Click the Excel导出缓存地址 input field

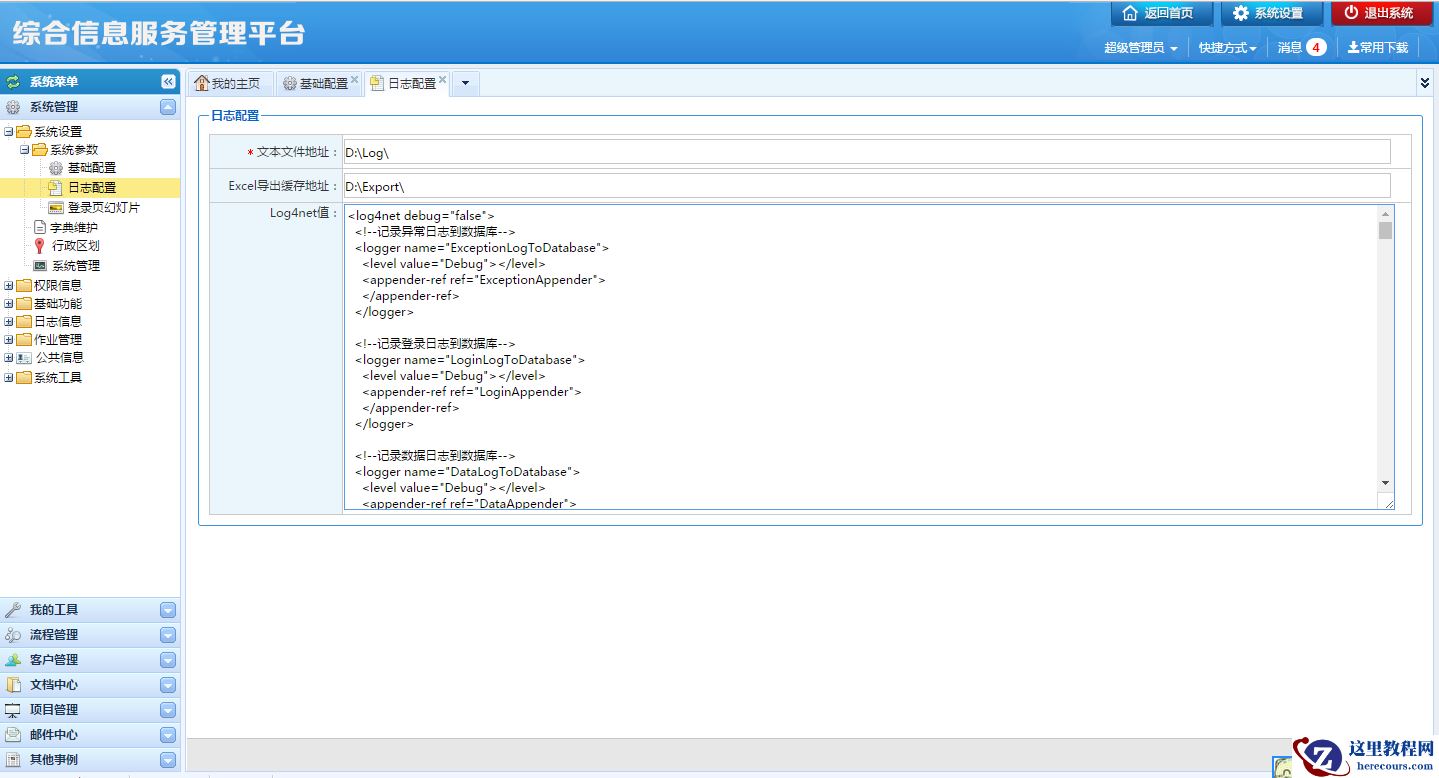coord(867,186)
